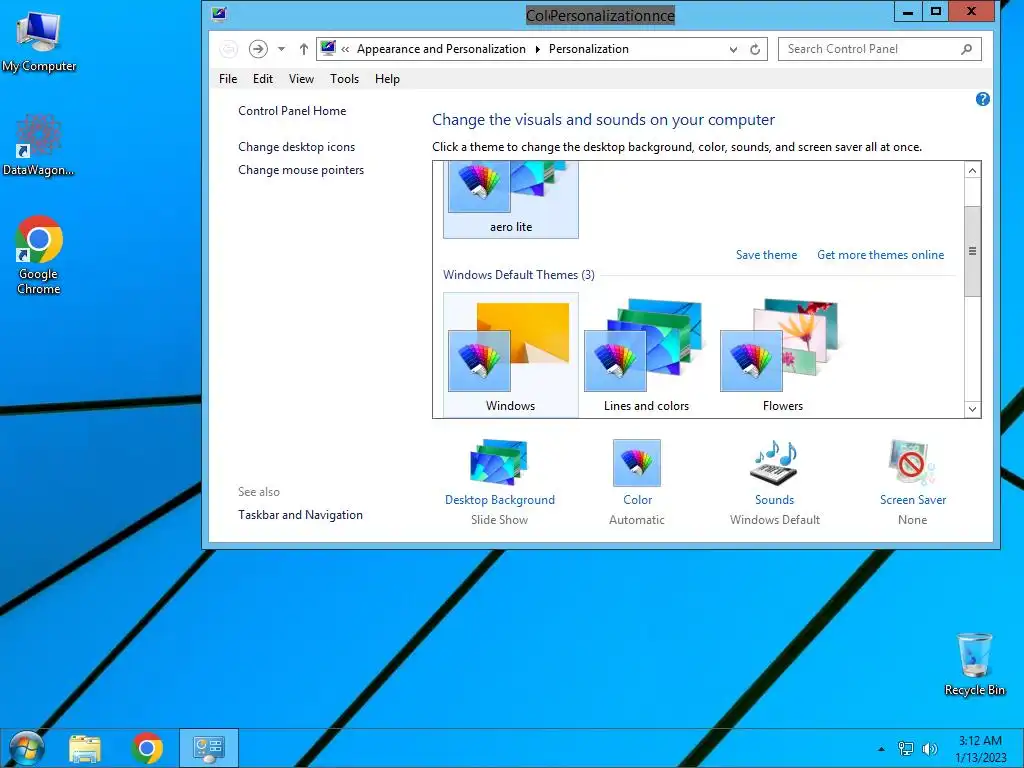Refresh the Personalization page
Screen dimensions: 1024x768
point(755,49)
